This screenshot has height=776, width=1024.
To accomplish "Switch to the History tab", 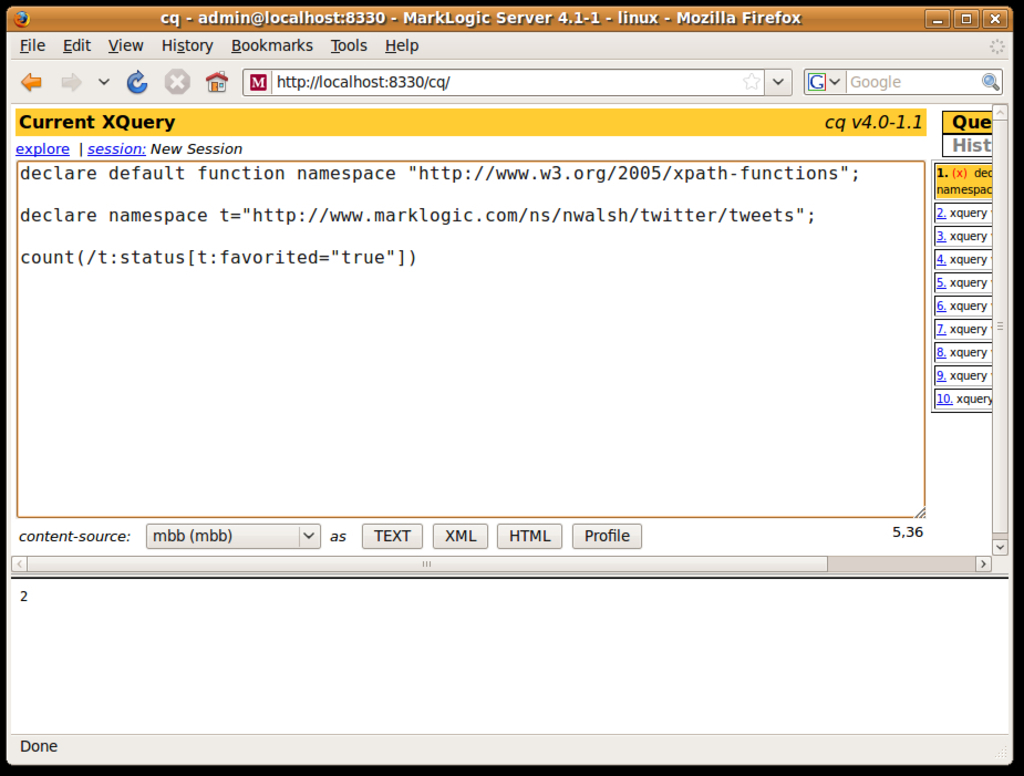I will 970,145.
